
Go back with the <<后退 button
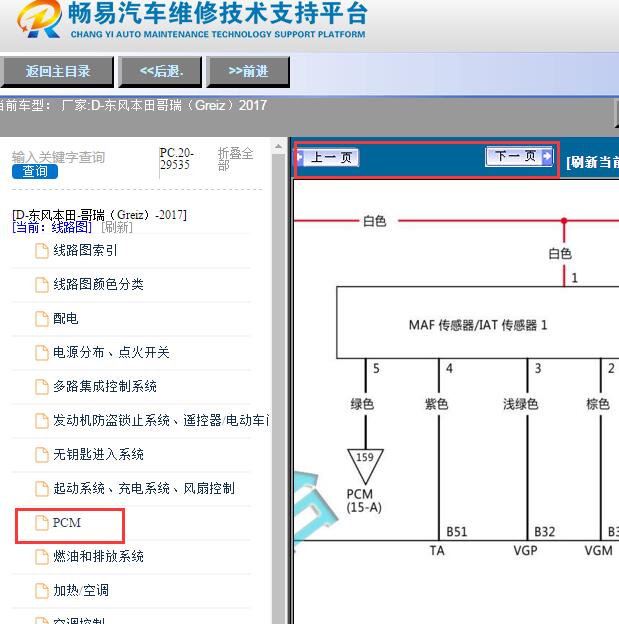(160, 72)
